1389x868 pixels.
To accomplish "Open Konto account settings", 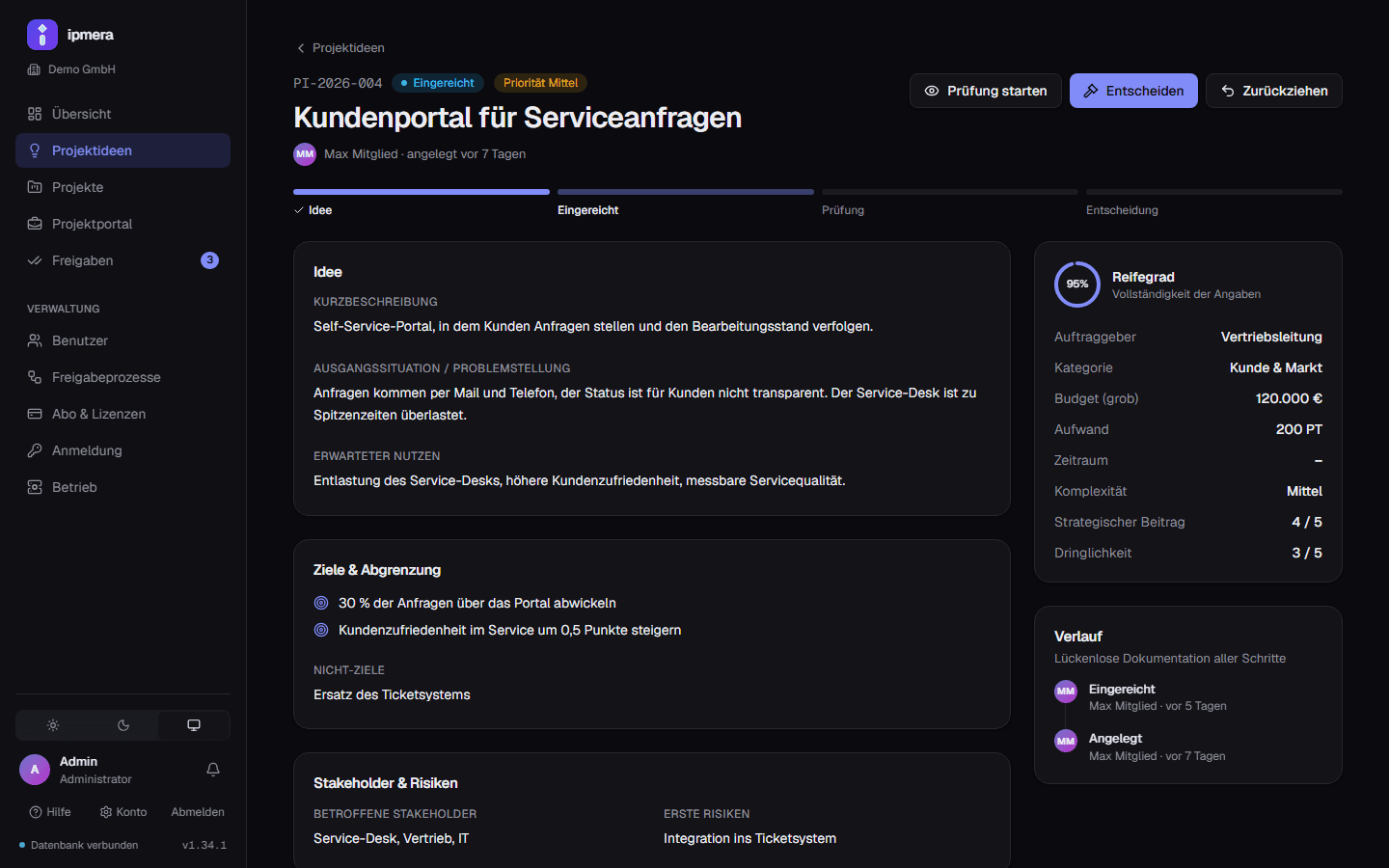I will point(123,812).
